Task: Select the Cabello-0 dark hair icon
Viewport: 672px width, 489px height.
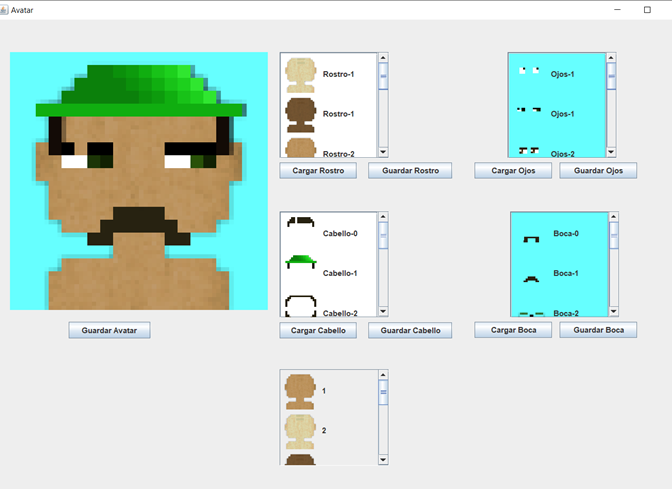Action: [301, 222]
